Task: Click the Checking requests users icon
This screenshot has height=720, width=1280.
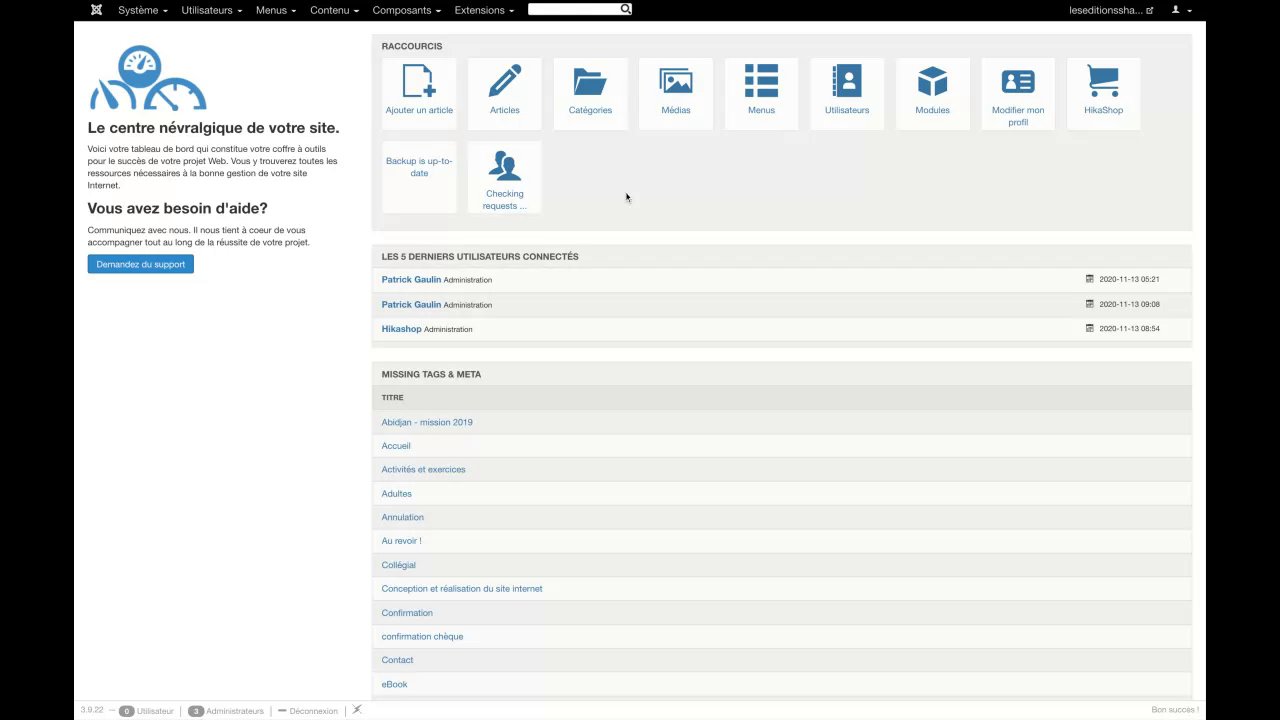Action: point(505,166)
